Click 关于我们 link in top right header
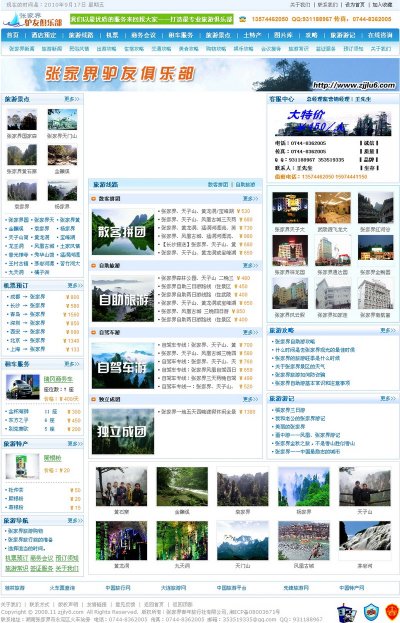This screenshot has height=623, width=400. point(300,5)
